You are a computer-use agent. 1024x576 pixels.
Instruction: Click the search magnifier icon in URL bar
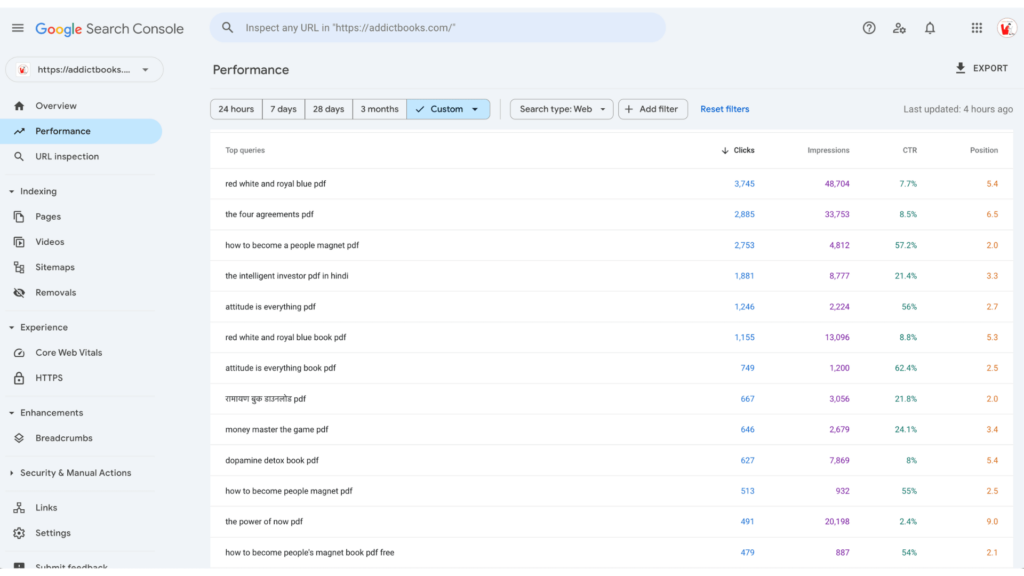tap(227, 27)
